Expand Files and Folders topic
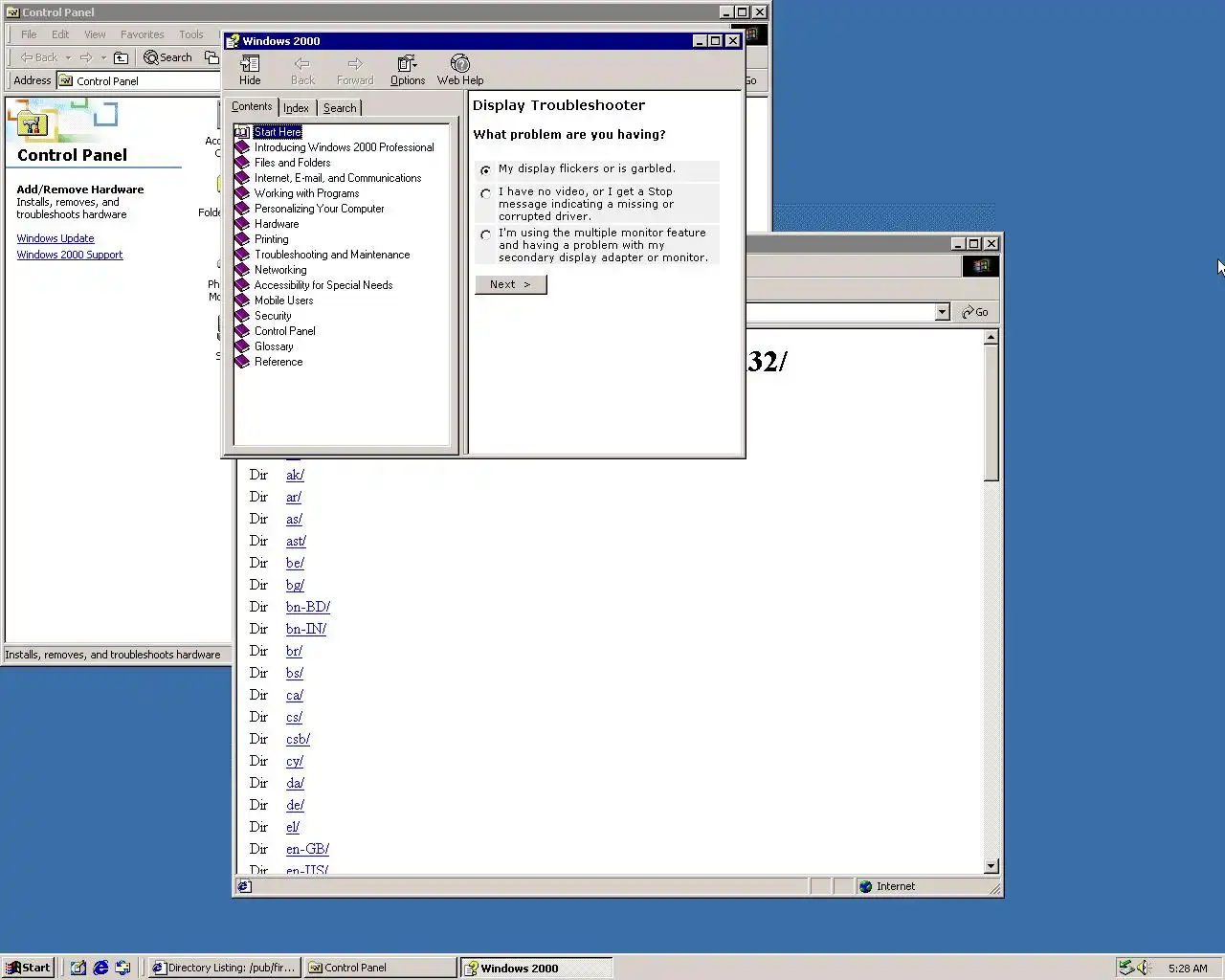 (x=292, y=163)
